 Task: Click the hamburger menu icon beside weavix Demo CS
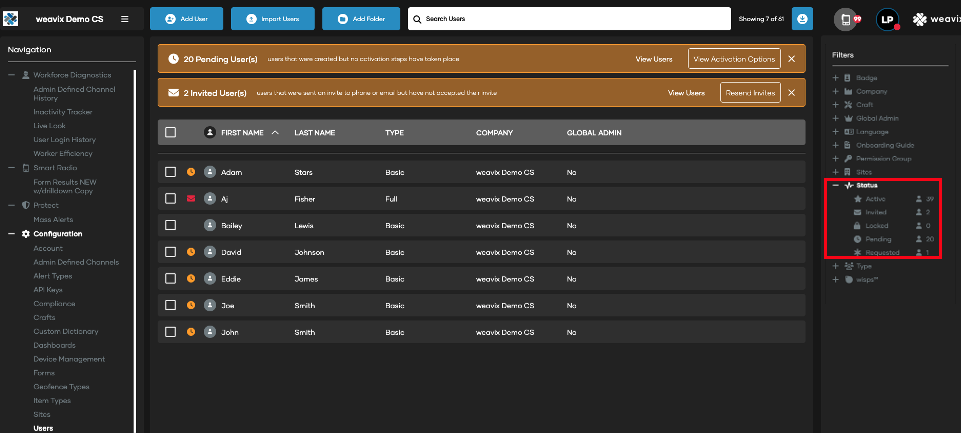[x=124, y=19]
